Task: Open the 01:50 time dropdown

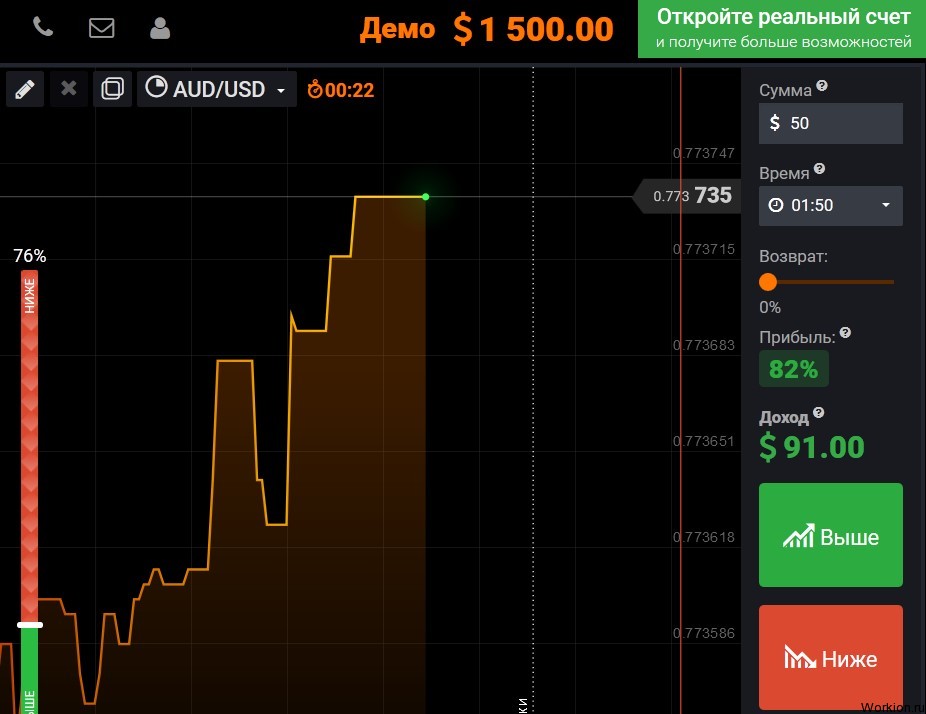Action: [830, 206]
